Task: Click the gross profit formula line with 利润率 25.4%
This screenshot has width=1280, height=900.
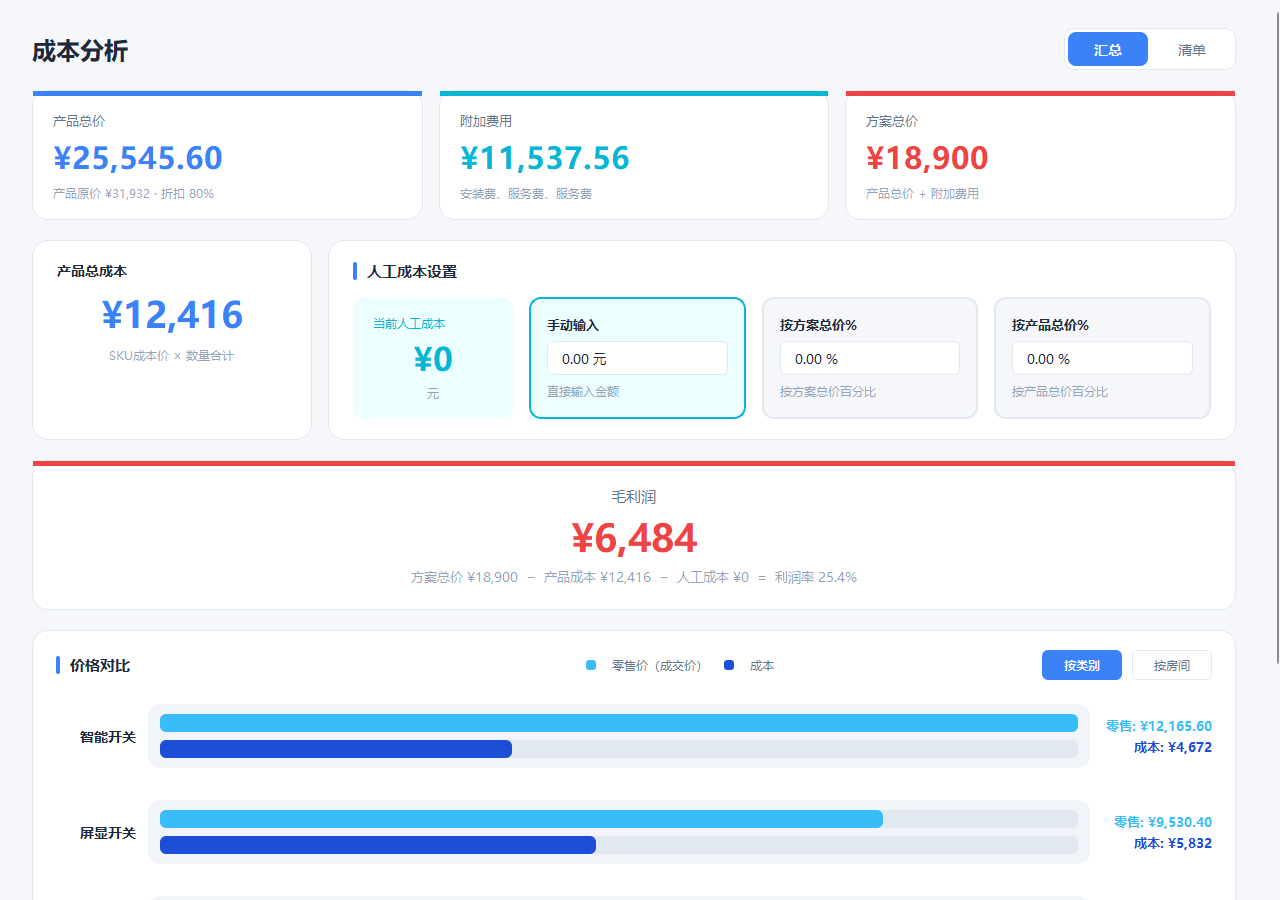Action: tap(634, 577)
